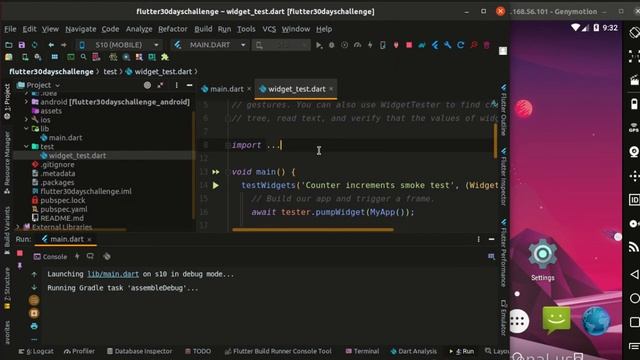Viewport: 640px width, 360px height.
Task: Open the MAIN.DART run configuration dropdown
Action: [x=211, y=45]
